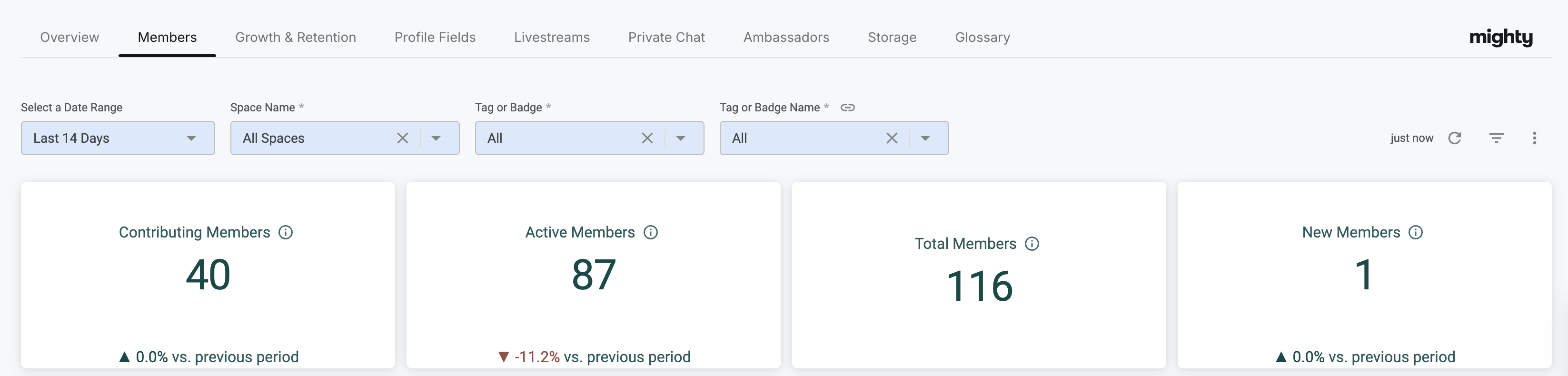1568x376 pixels.
Task: Click the refresh dashboard icon
Action: pyautogui.click(x=1455, y=138)
